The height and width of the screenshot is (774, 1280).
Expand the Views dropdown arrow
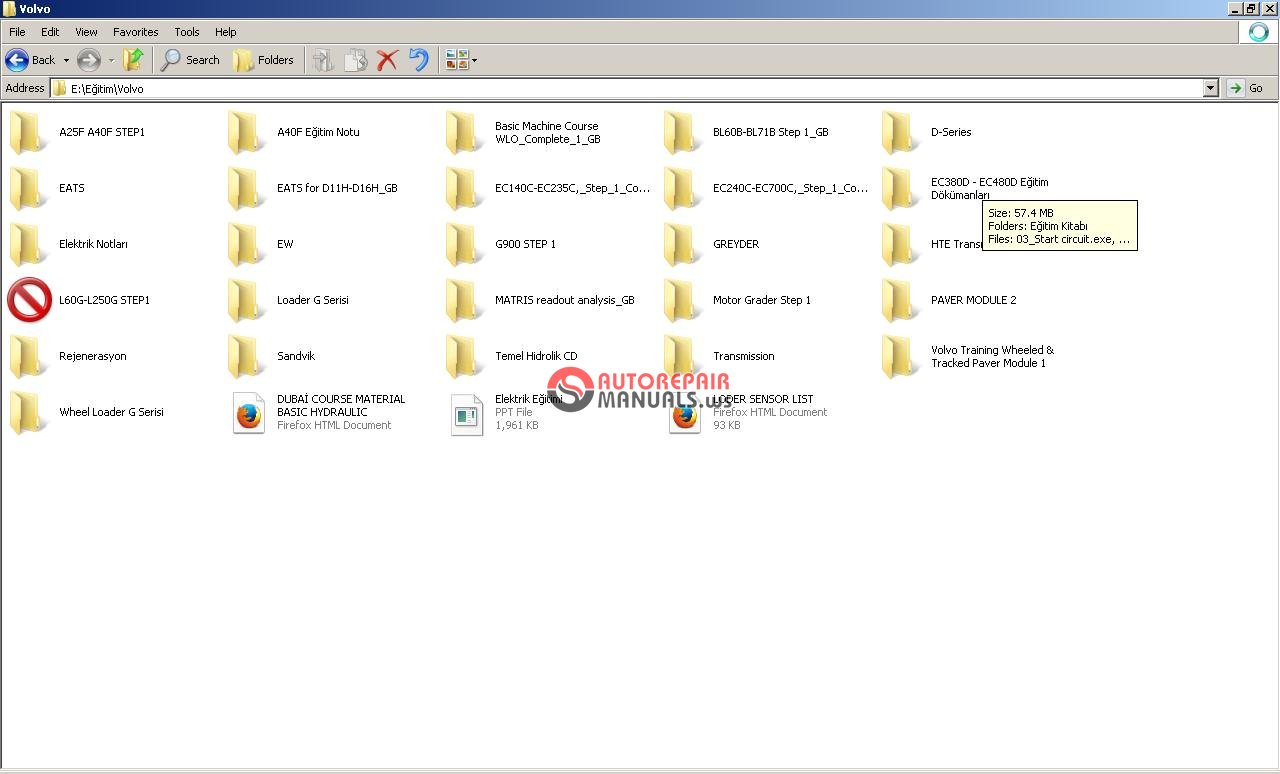[474, 60]
